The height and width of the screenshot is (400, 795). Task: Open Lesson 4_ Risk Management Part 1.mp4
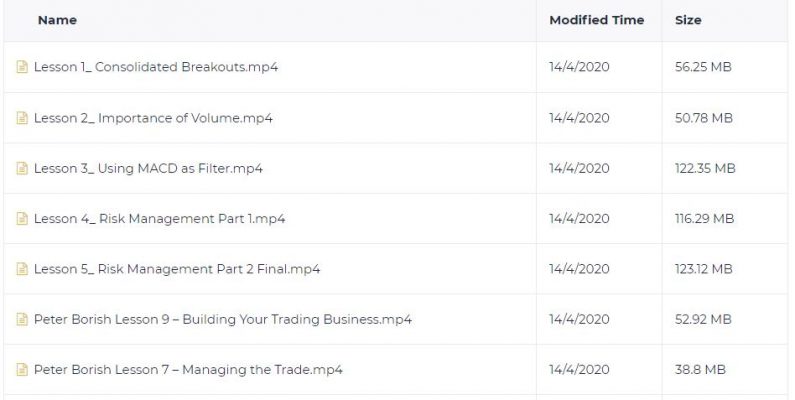click(159, 219)
